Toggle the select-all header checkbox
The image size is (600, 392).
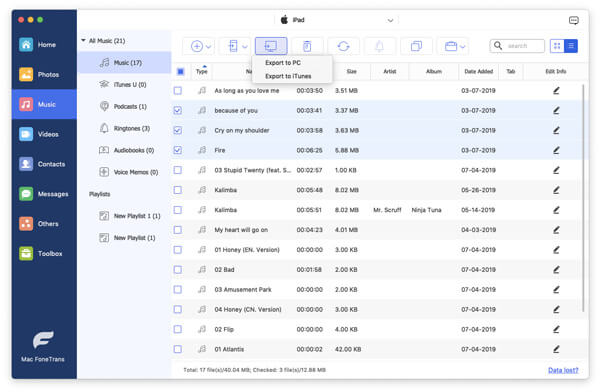tap(181, 71)
